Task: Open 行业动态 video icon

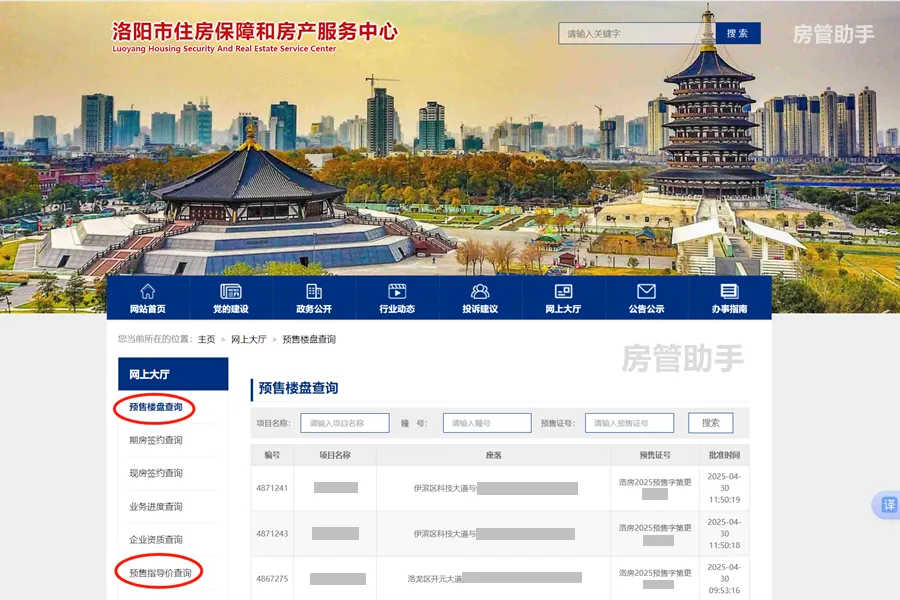Action: point(397,291)
